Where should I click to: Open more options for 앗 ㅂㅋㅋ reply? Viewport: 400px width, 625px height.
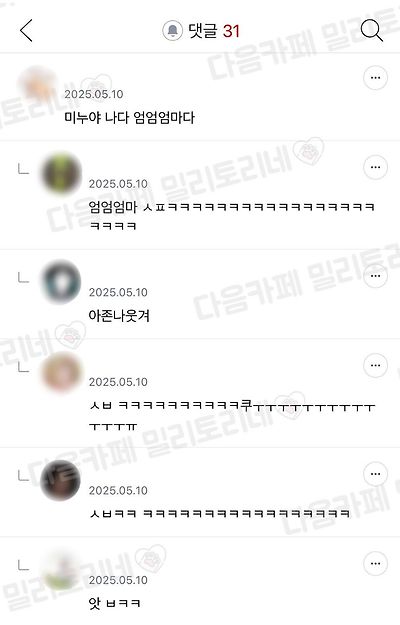375,564
